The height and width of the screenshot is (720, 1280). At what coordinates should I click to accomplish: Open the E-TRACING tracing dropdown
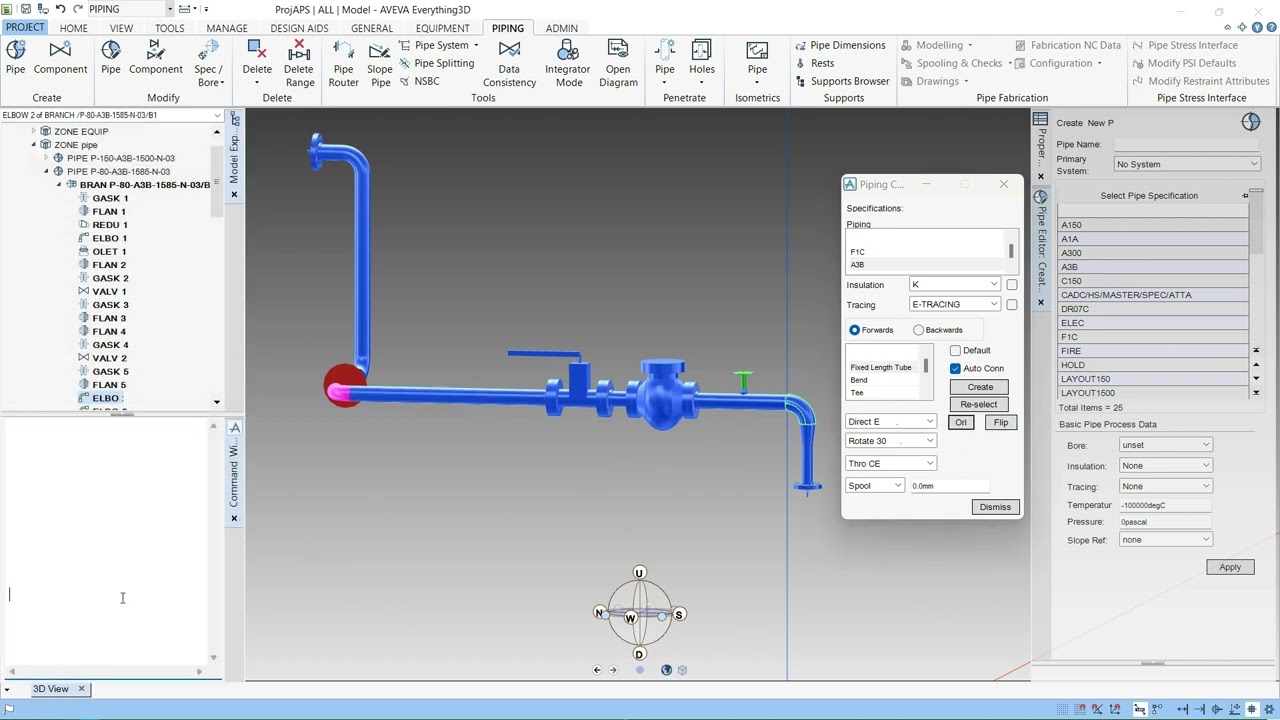pyautogui.click(x=954, y=304)
